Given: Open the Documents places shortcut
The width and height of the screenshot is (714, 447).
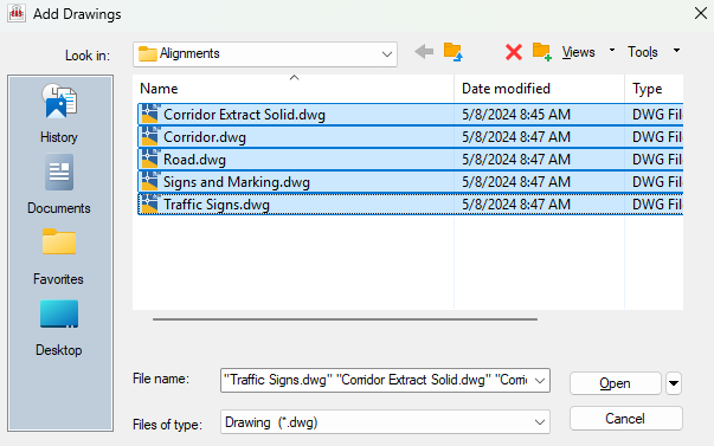Looking at the screenshot, I should click(x=59, y=185).
